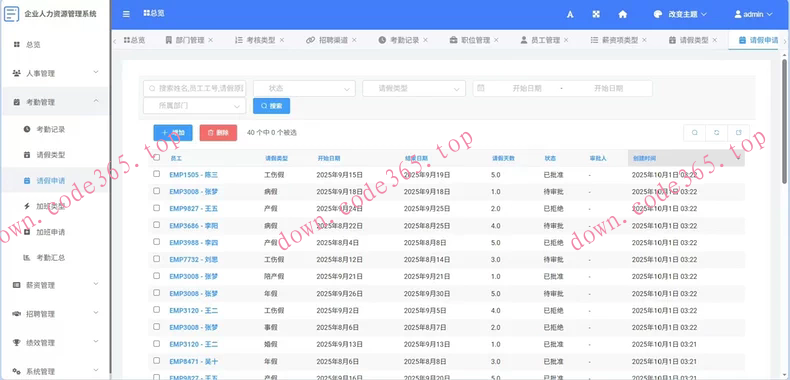This screenshot has height=380, width=790.
Task: Click the search name/employee ID input field
Action: (x=194, y=88)
